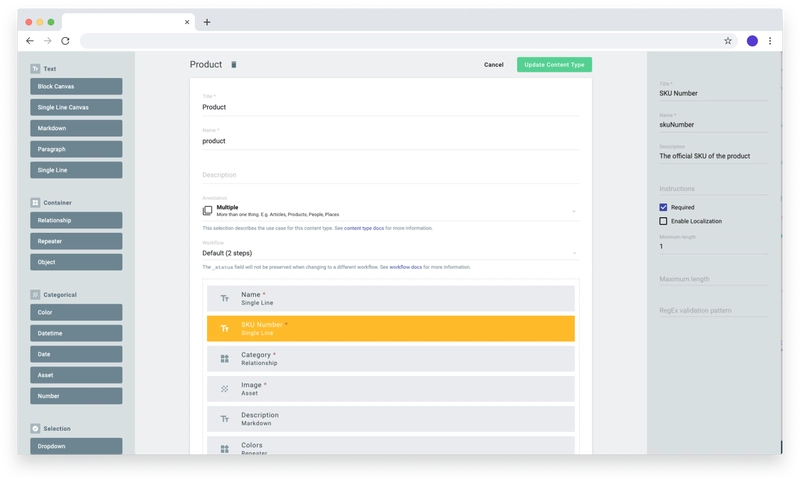Bookmark page with the star icon
This screenshot has width=800, height=481.
728,41
